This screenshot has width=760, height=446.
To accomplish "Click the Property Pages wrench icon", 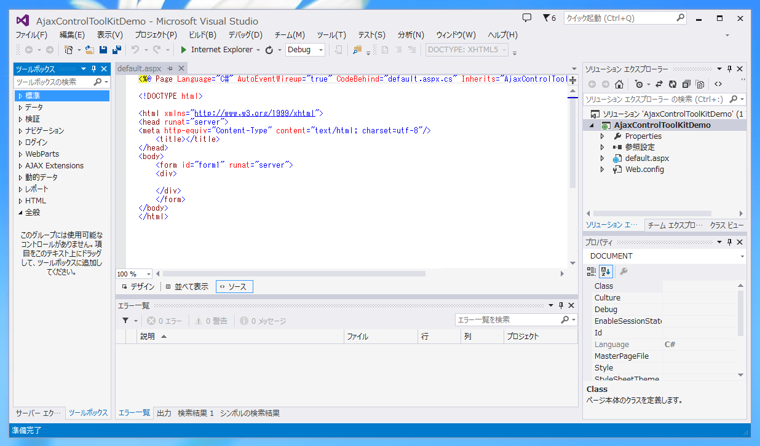I will click(624, 271).
